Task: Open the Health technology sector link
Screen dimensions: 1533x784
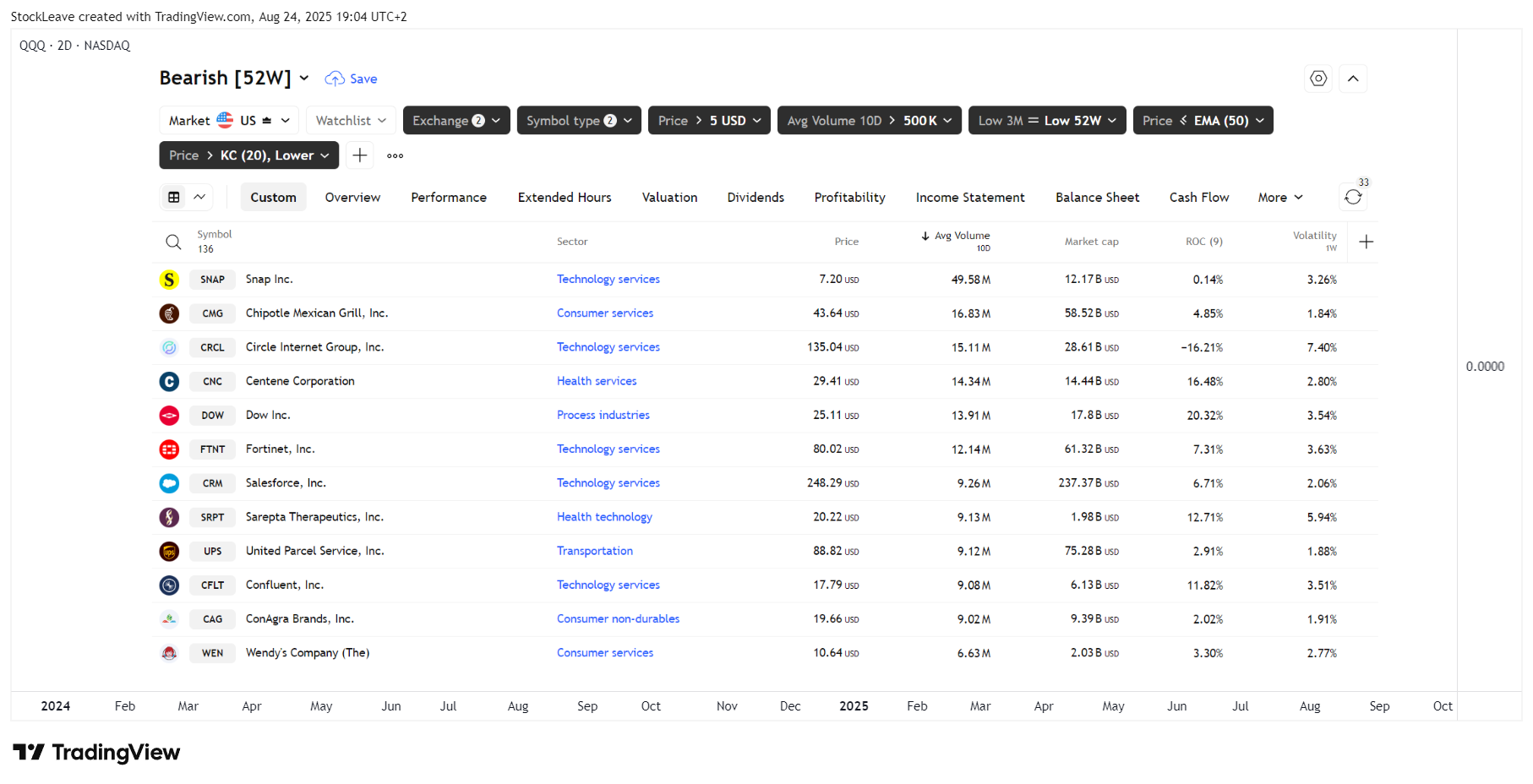Action: tap(604, 517)
